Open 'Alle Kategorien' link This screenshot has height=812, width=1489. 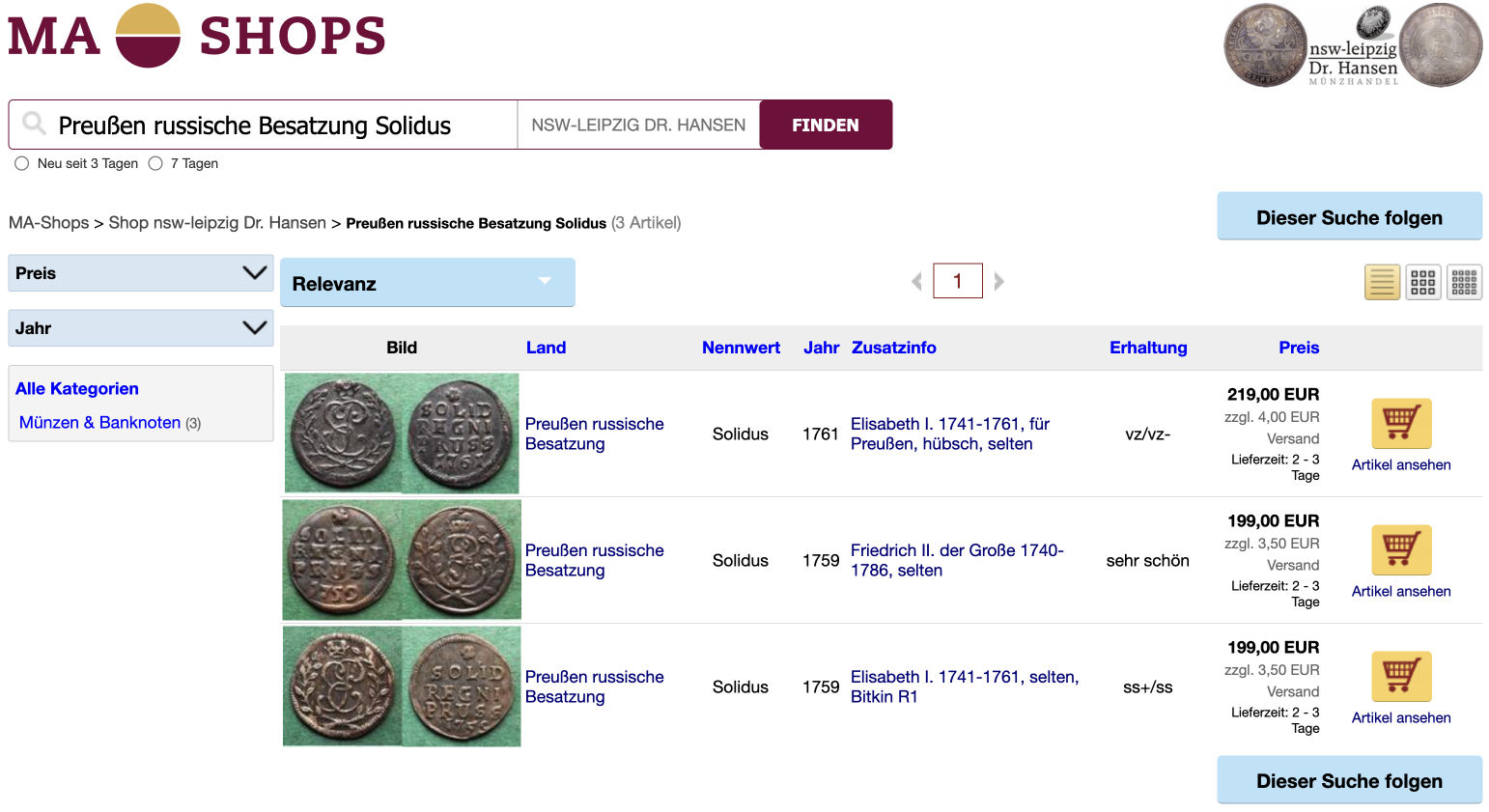(77, 388)
